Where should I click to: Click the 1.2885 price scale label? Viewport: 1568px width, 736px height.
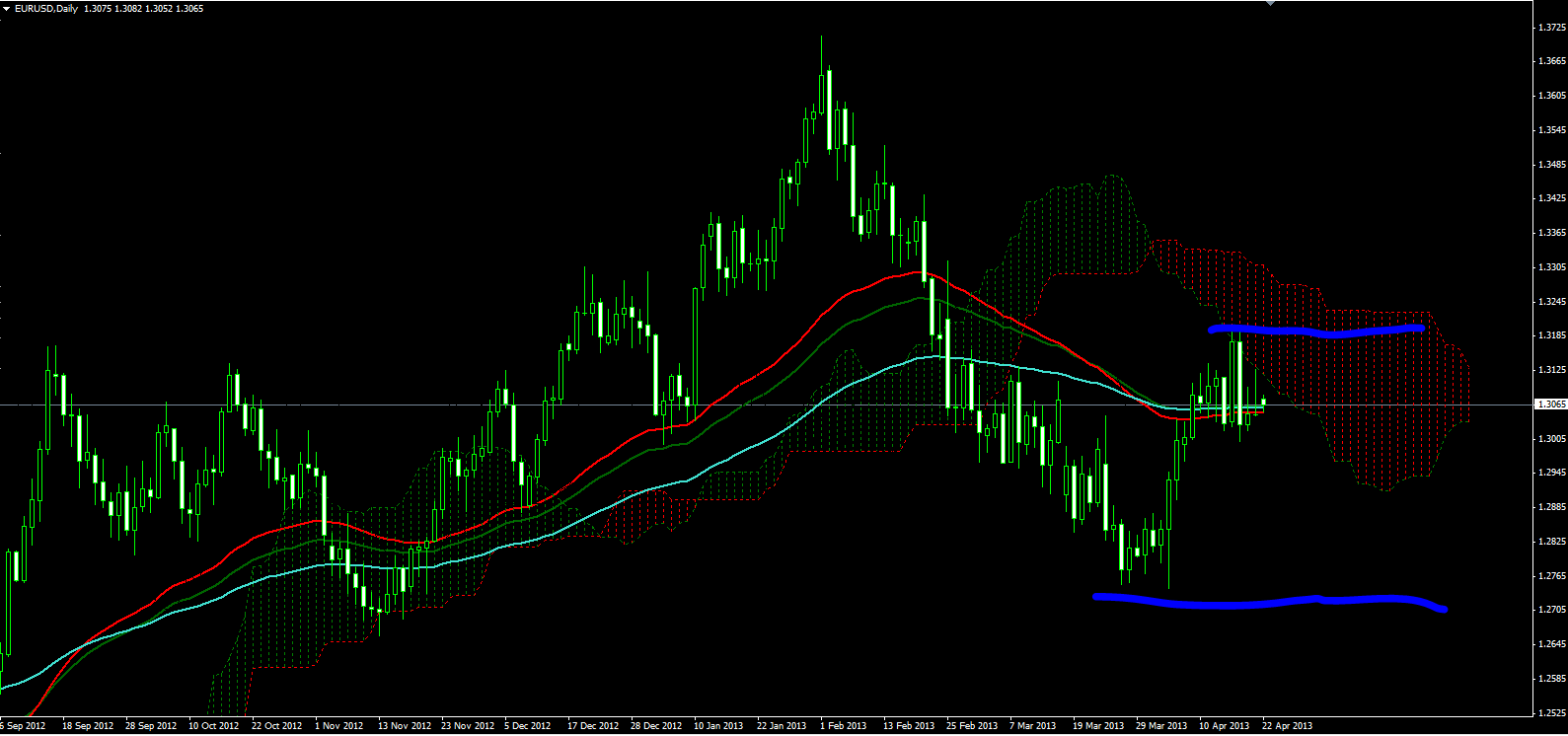click(x=1552, y=507)
